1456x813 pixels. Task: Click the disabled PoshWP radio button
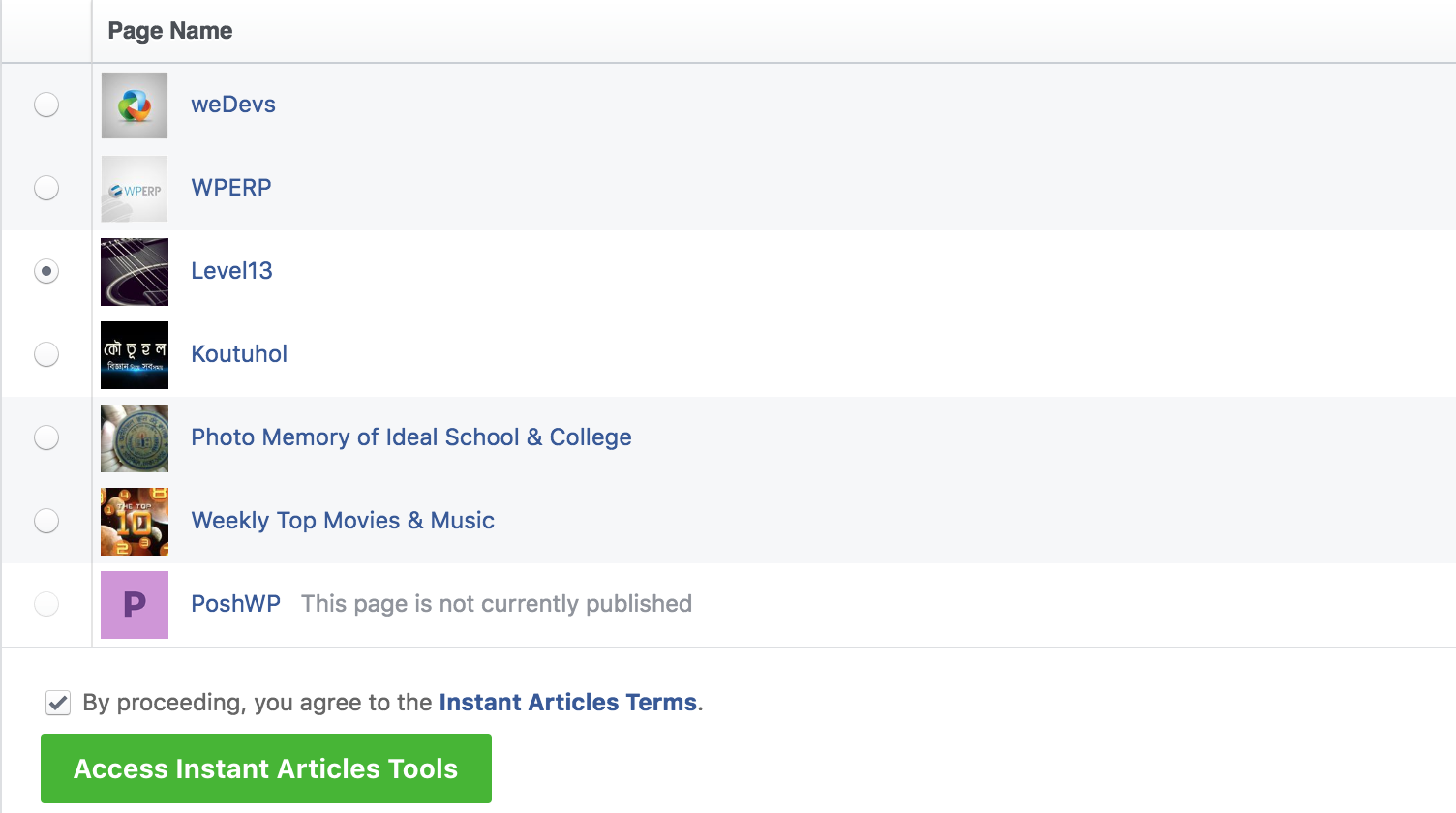click(x=46, y=604)
